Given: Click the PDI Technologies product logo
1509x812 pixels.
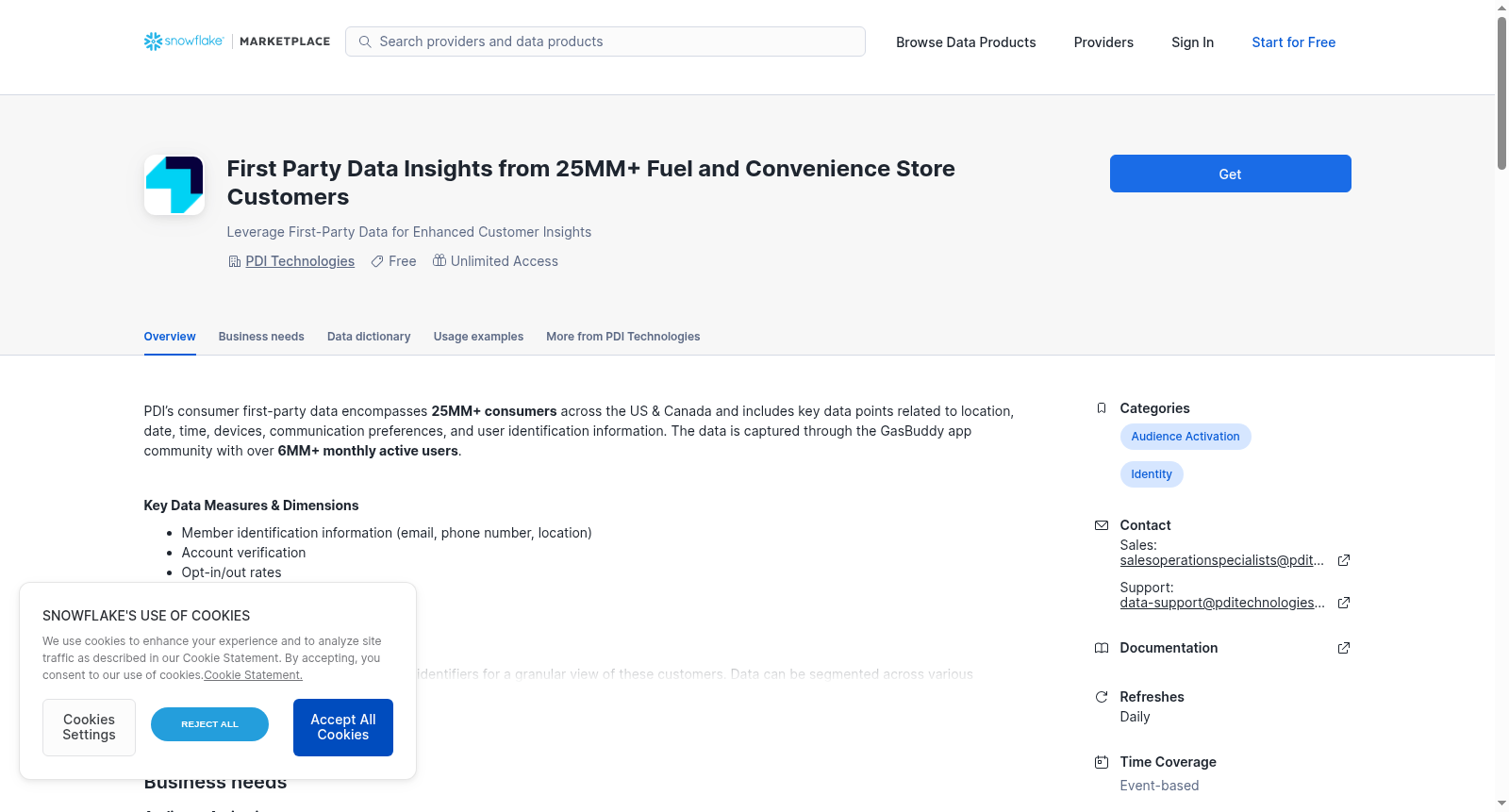Looking at the screenshot, I should (x=174, y=185).
